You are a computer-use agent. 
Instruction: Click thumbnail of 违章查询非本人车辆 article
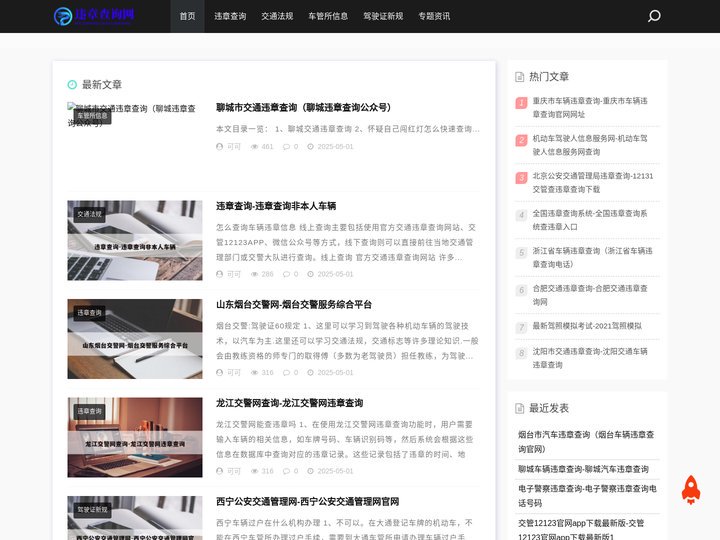pos(135,240)
